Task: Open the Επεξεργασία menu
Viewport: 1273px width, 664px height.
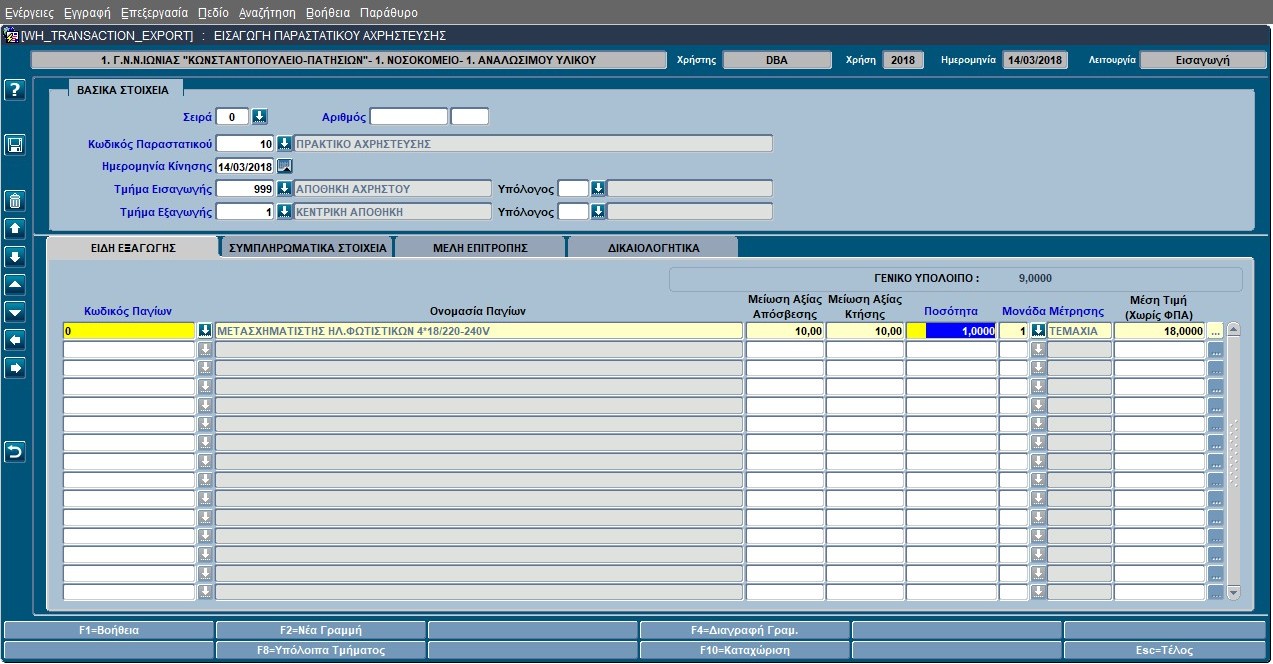Action: tap(154, 13)
